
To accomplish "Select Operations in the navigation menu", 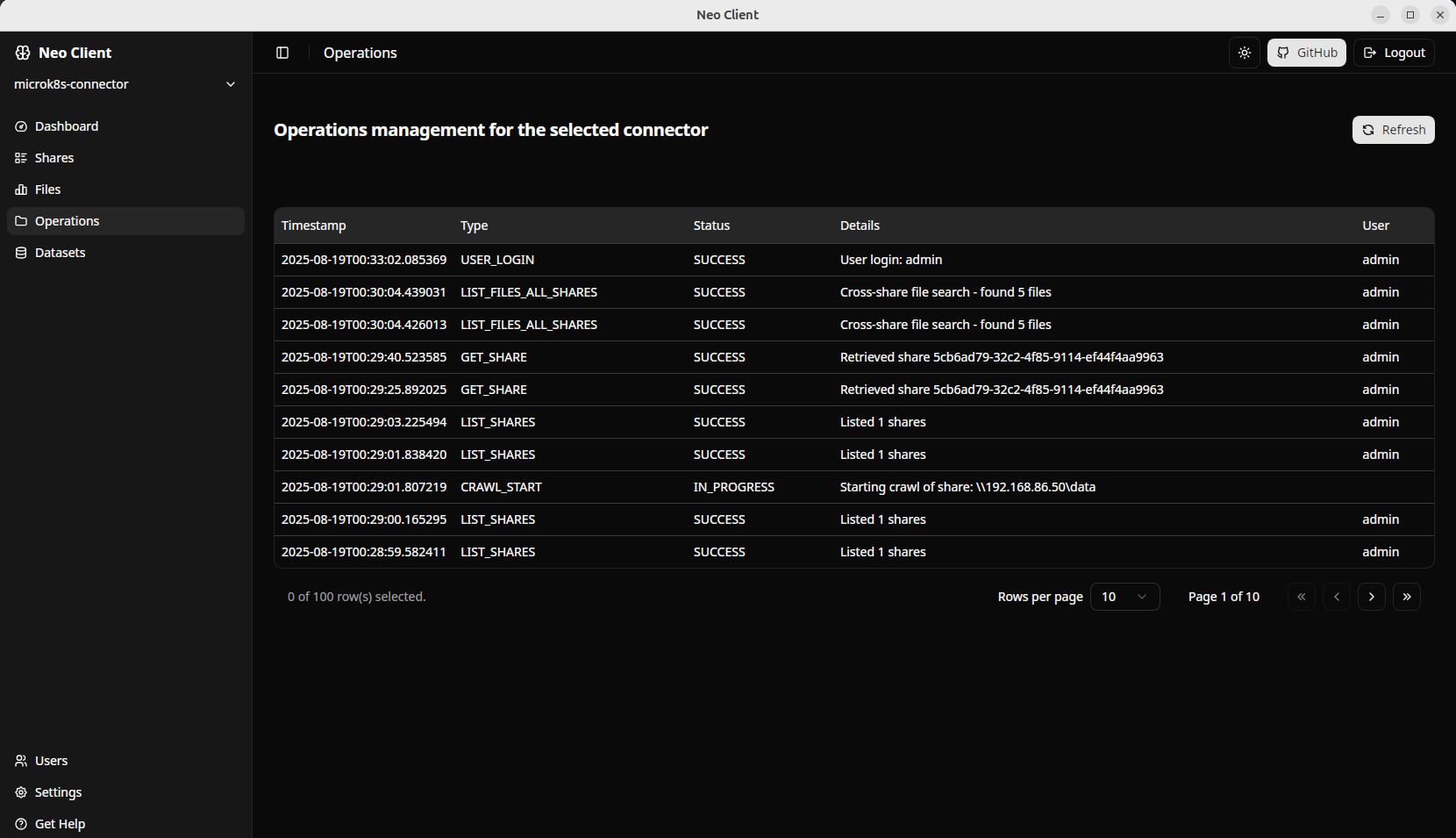I will [x=67, y=221].
